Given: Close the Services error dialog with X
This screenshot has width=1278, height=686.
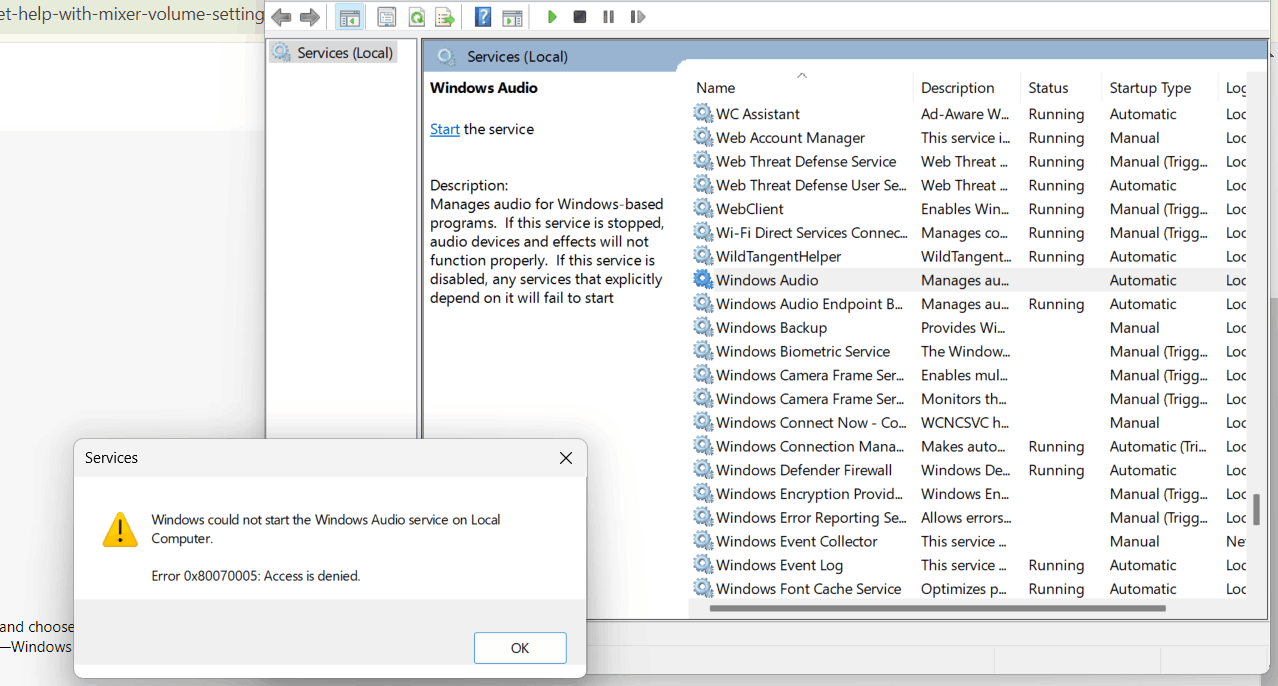Looking at the screenshot, I should 566,458.
